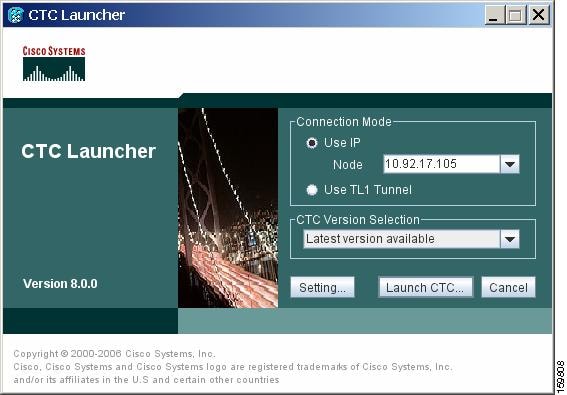Click the Launch CTC... button
The height and width of the screenshot is (395, 567).
tap(425, 288)
